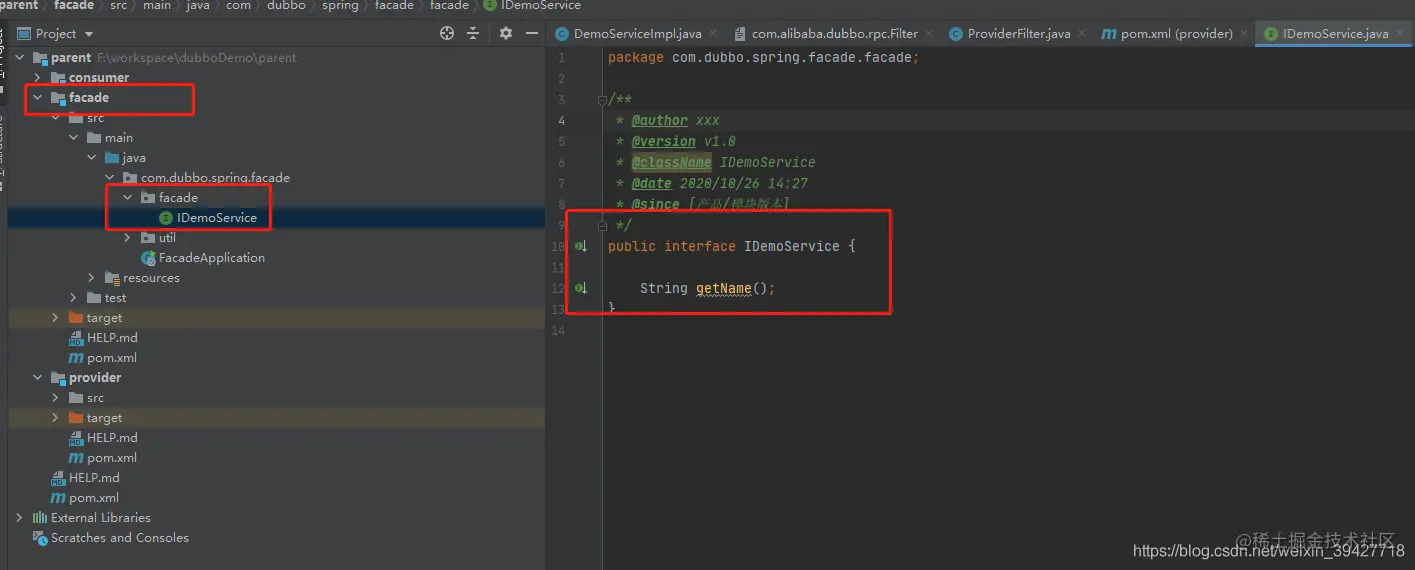The height and width of the screenshot is (570, 1415).
Task: Click the IDemoService breadcrumb in navigation bar
Action: coord(541,5)
